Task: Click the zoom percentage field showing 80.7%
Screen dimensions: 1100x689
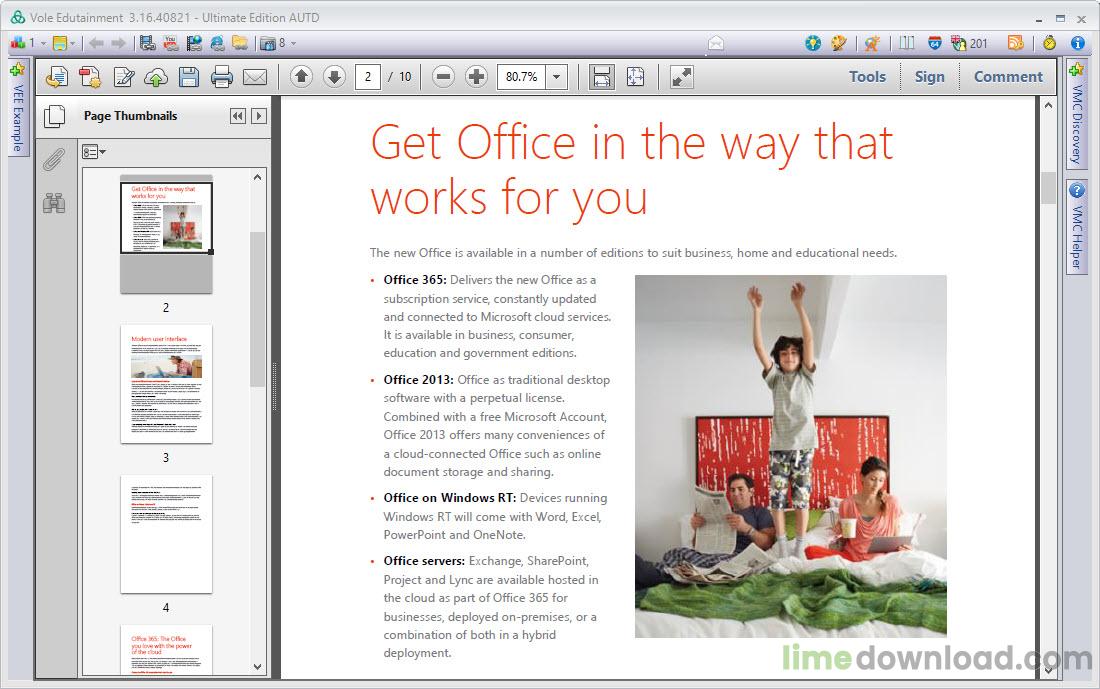Action: click(x=521, y=76)
